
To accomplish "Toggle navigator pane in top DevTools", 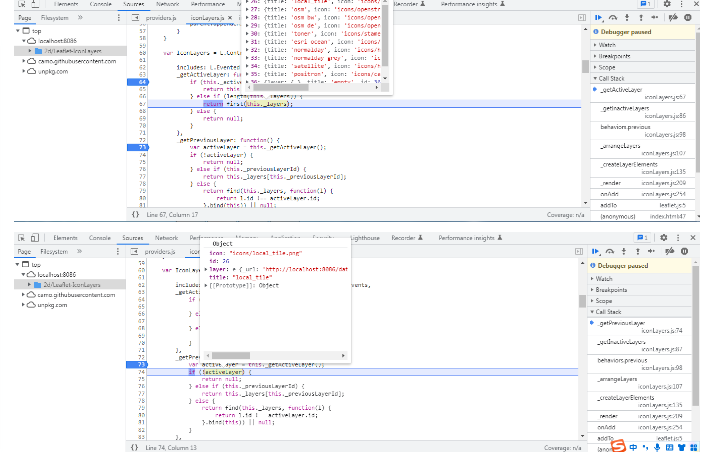I will click(135, 18).
